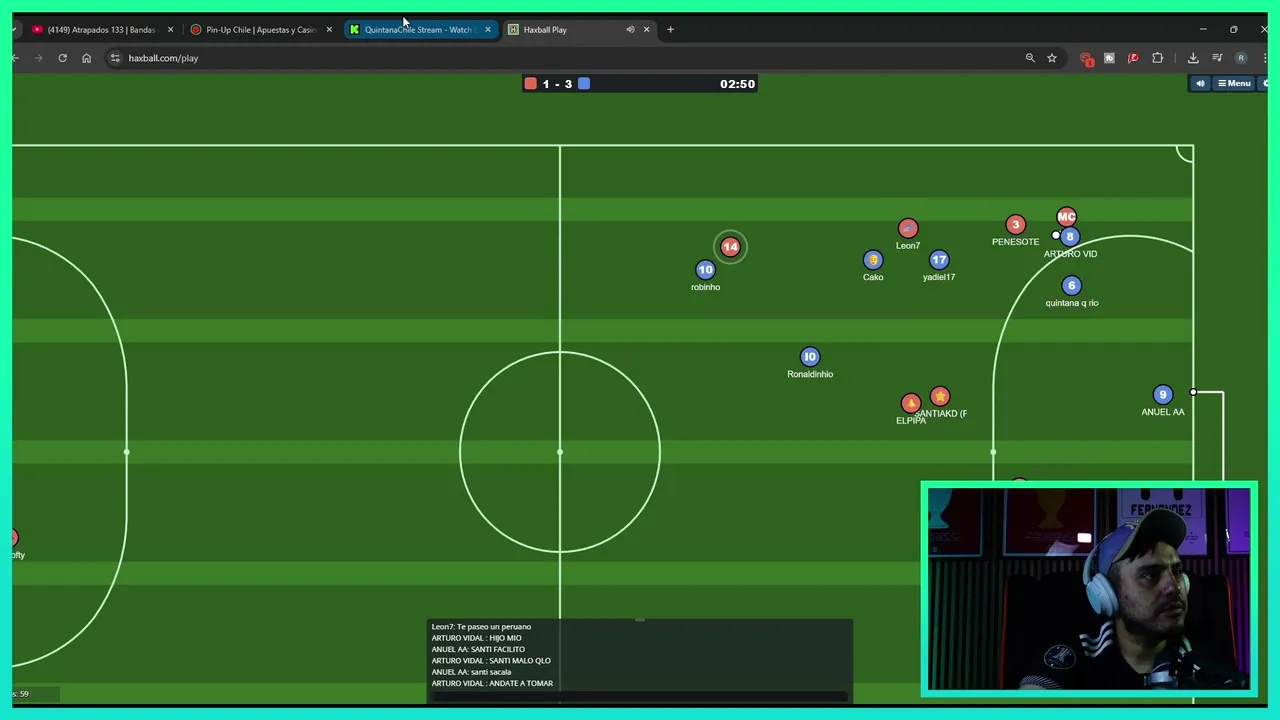Go to browser home page

86,58
